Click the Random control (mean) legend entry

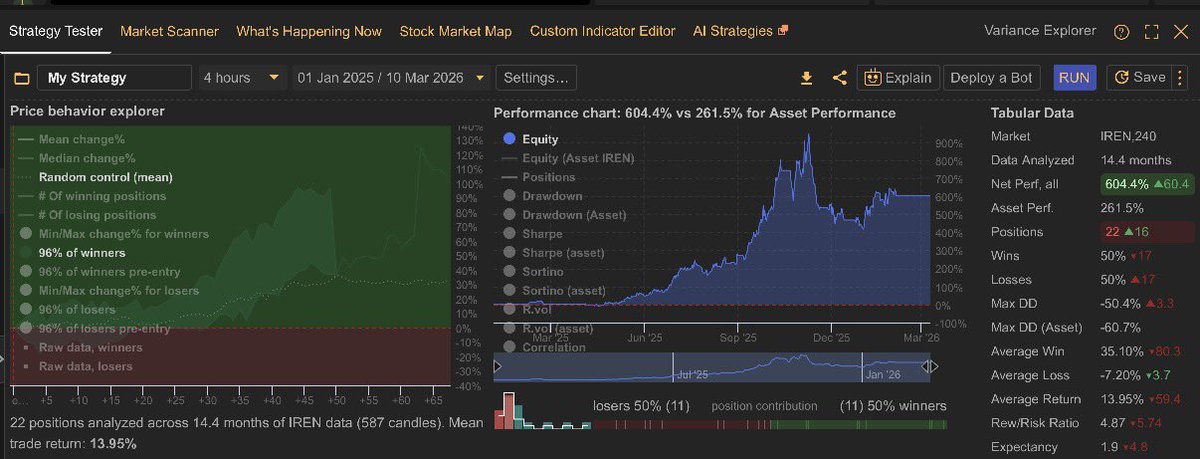[95, 177]
